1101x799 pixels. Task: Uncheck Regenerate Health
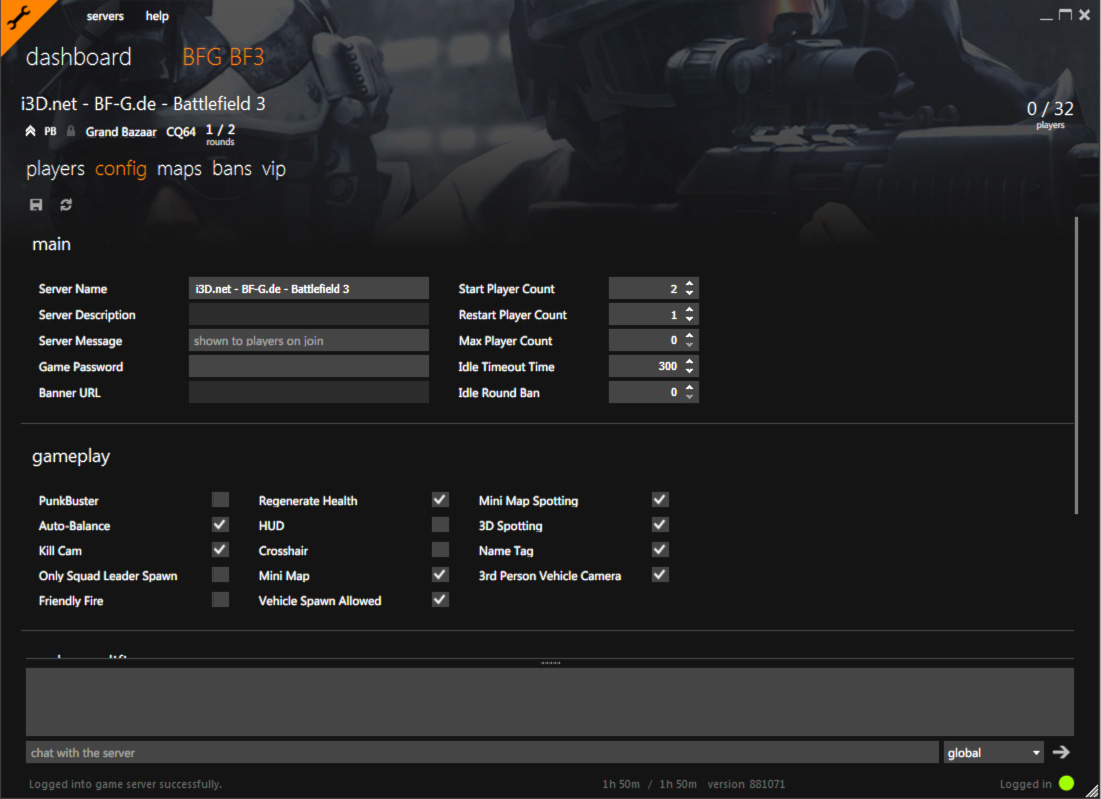tap(440, 500)
